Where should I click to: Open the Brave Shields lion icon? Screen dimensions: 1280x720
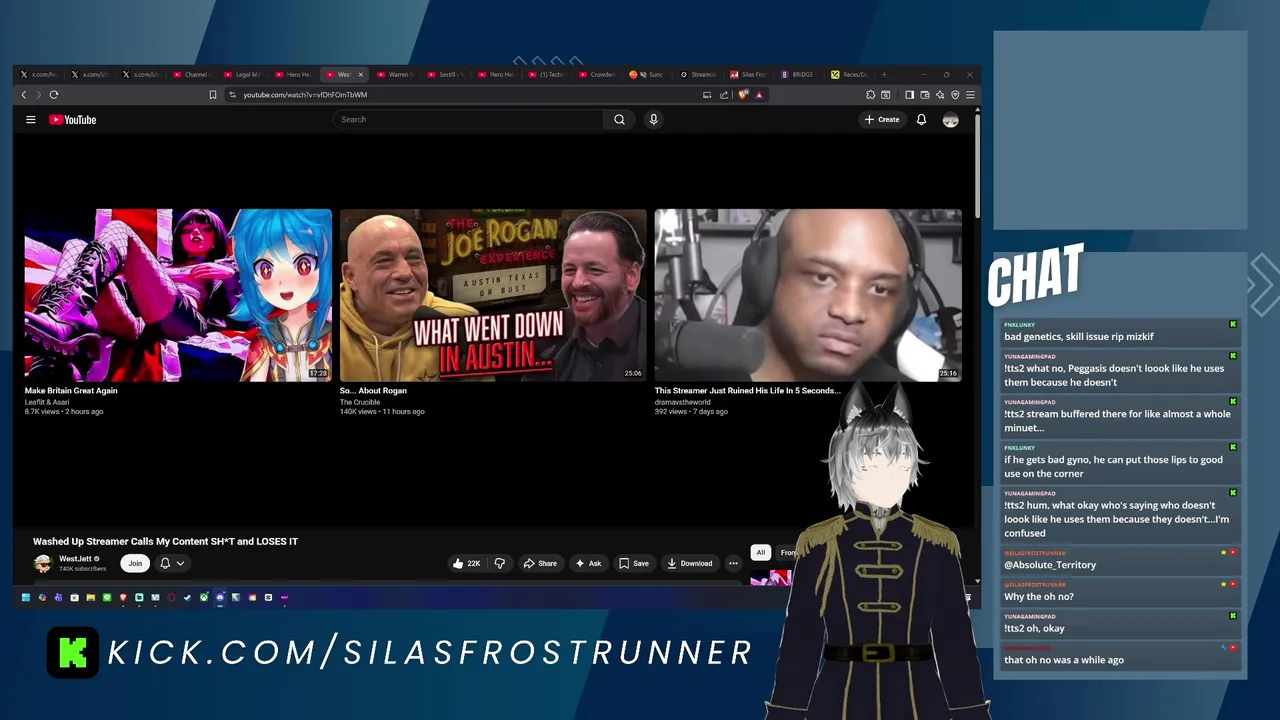coord(743,95)
